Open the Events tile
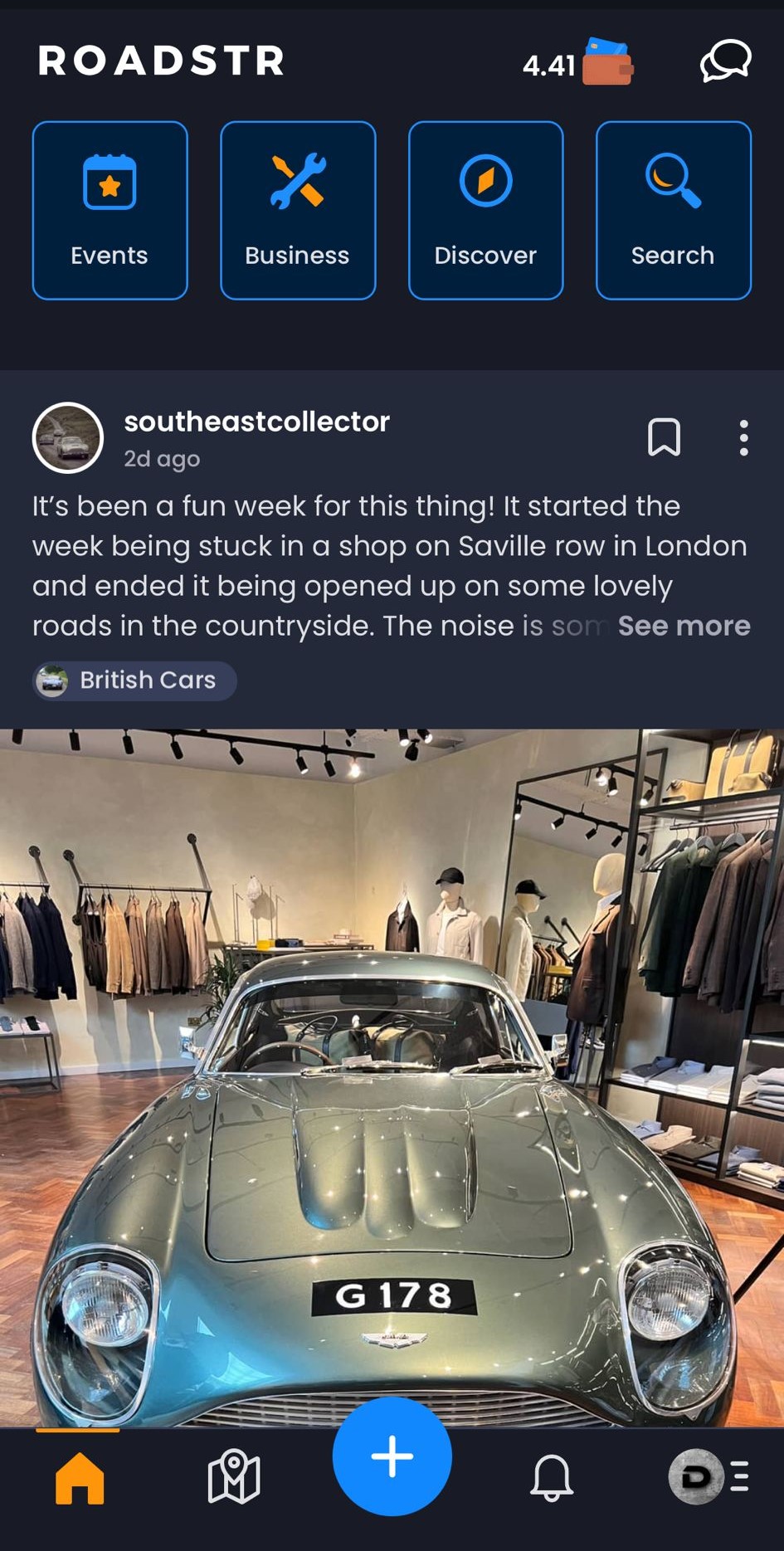784x1551 pixels. coord(110,210)
